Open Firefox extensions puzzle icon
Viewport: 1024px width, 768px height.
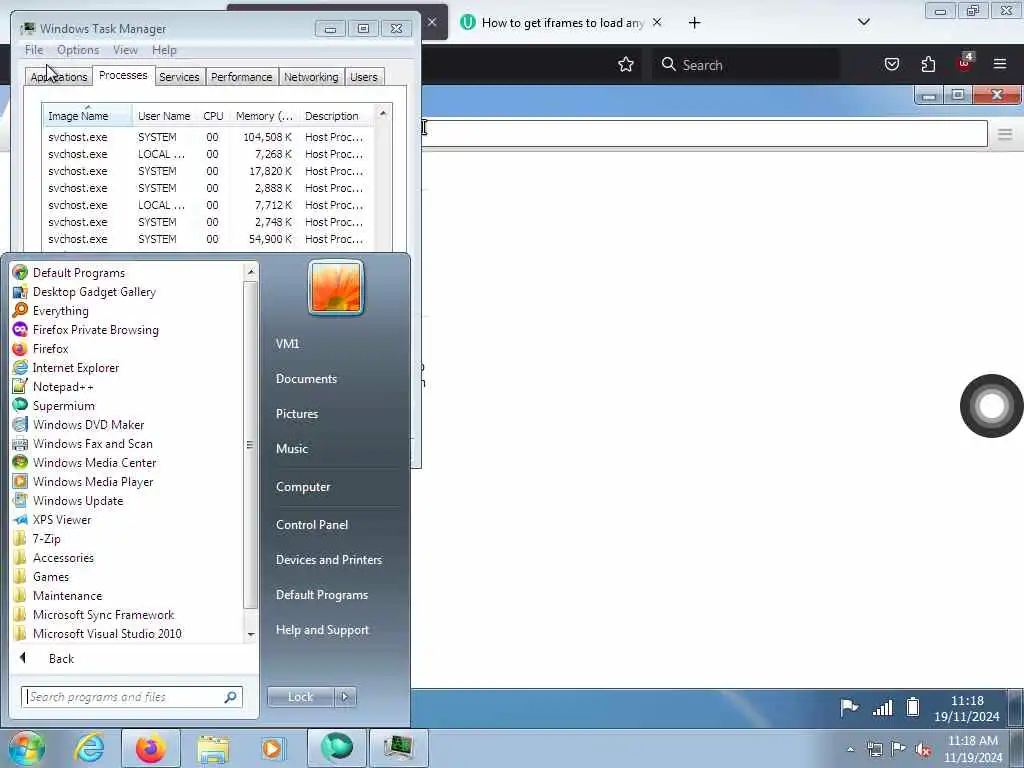click(928, 64)
